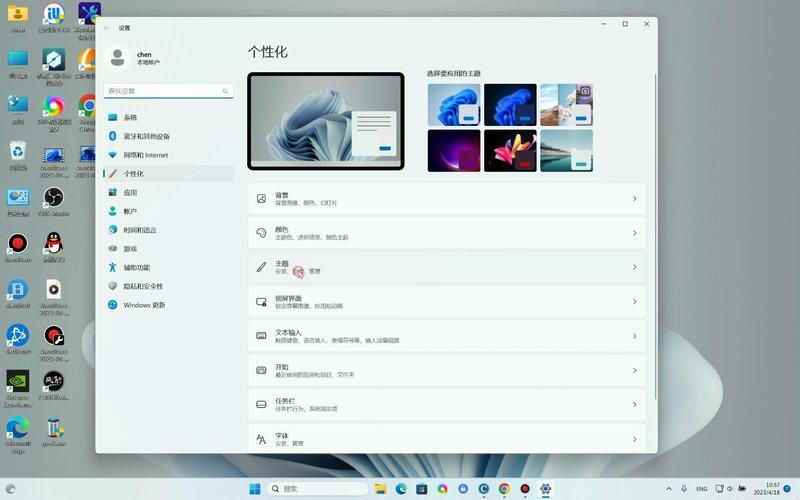The width and height of the screenshot is (800, 500).
Task: Show hidden system tray icons
Action: (669, 489)
